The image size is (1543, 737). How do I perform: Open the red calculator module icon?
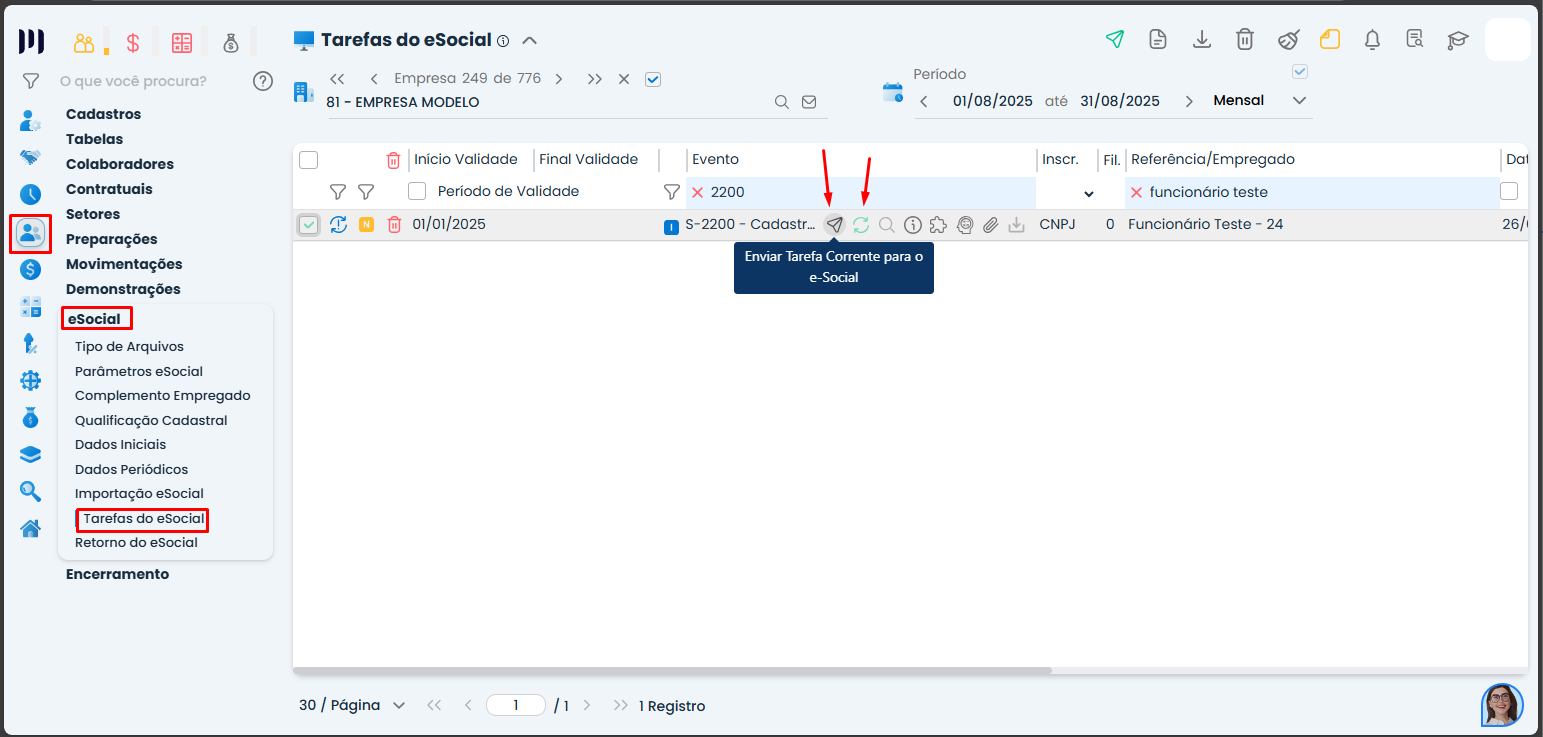181,43
